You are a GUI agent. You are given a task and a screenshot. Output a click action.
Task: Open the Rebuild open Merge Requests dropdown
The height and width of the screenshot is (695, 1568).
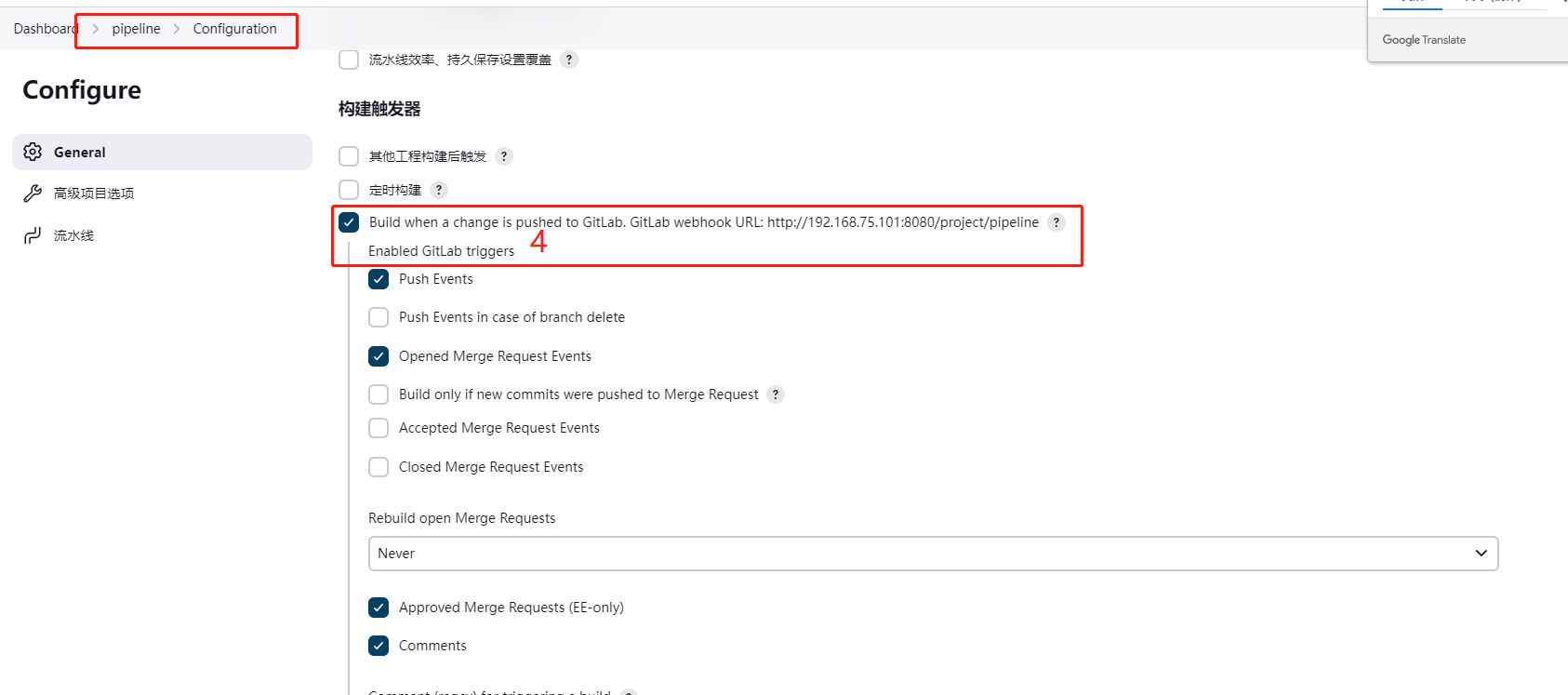(933, 554)
